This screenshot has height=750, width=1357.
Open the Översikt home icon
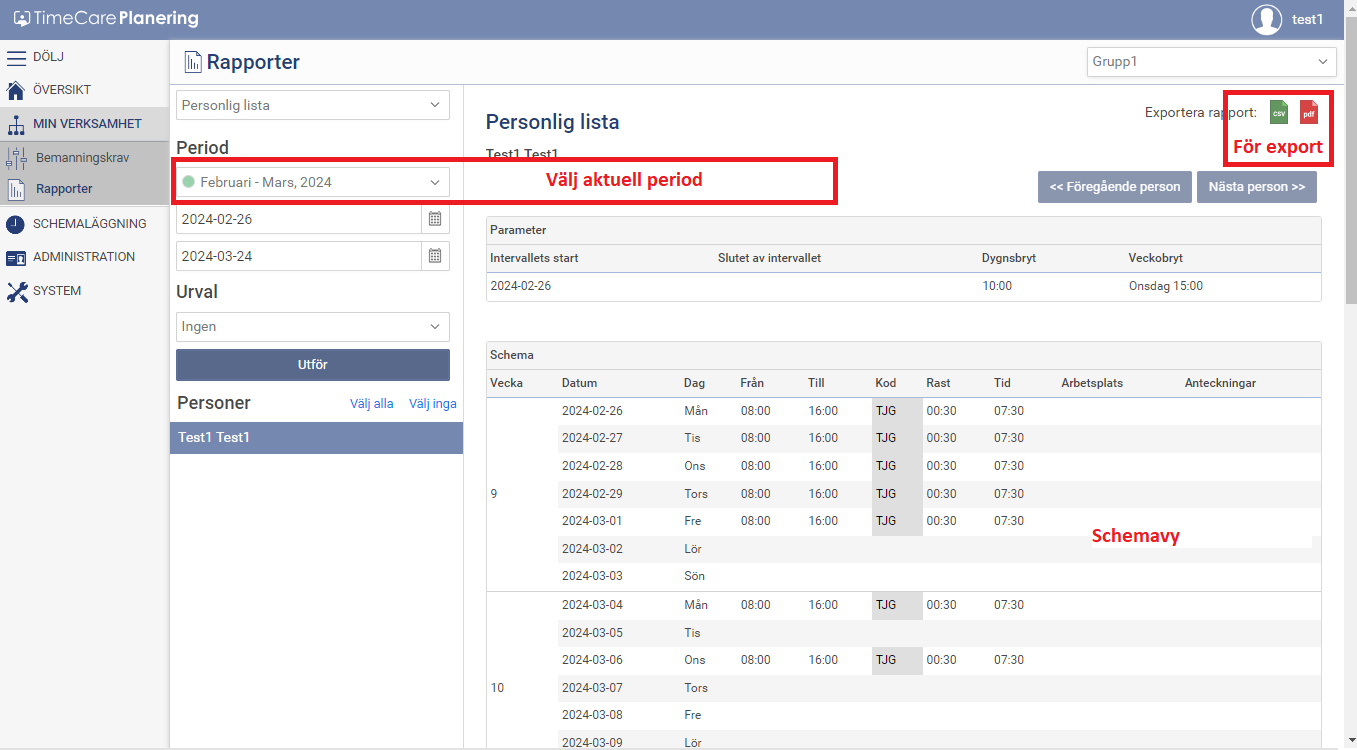(x=16, y=90)
